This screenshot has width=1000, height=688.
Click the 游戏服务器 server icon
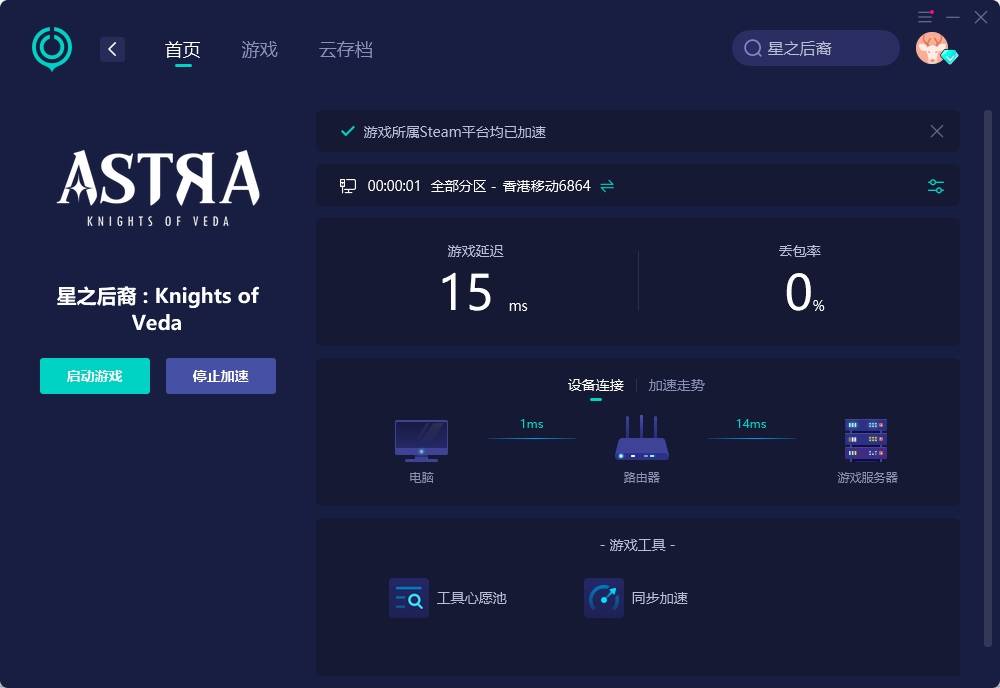[x=865, y=439]
